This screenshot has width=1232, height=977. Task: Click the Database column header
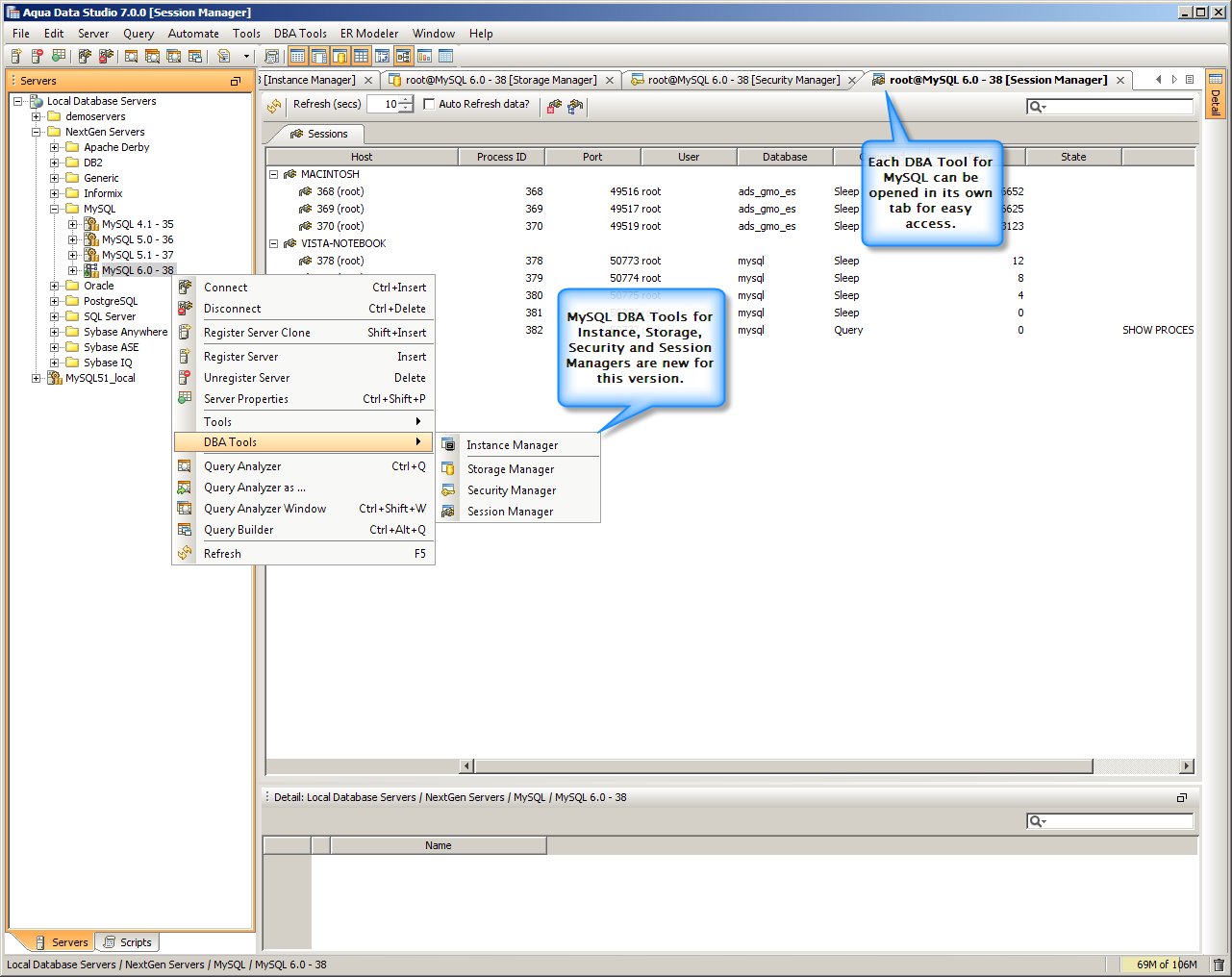pyautogui.click(x=785, y=157)
